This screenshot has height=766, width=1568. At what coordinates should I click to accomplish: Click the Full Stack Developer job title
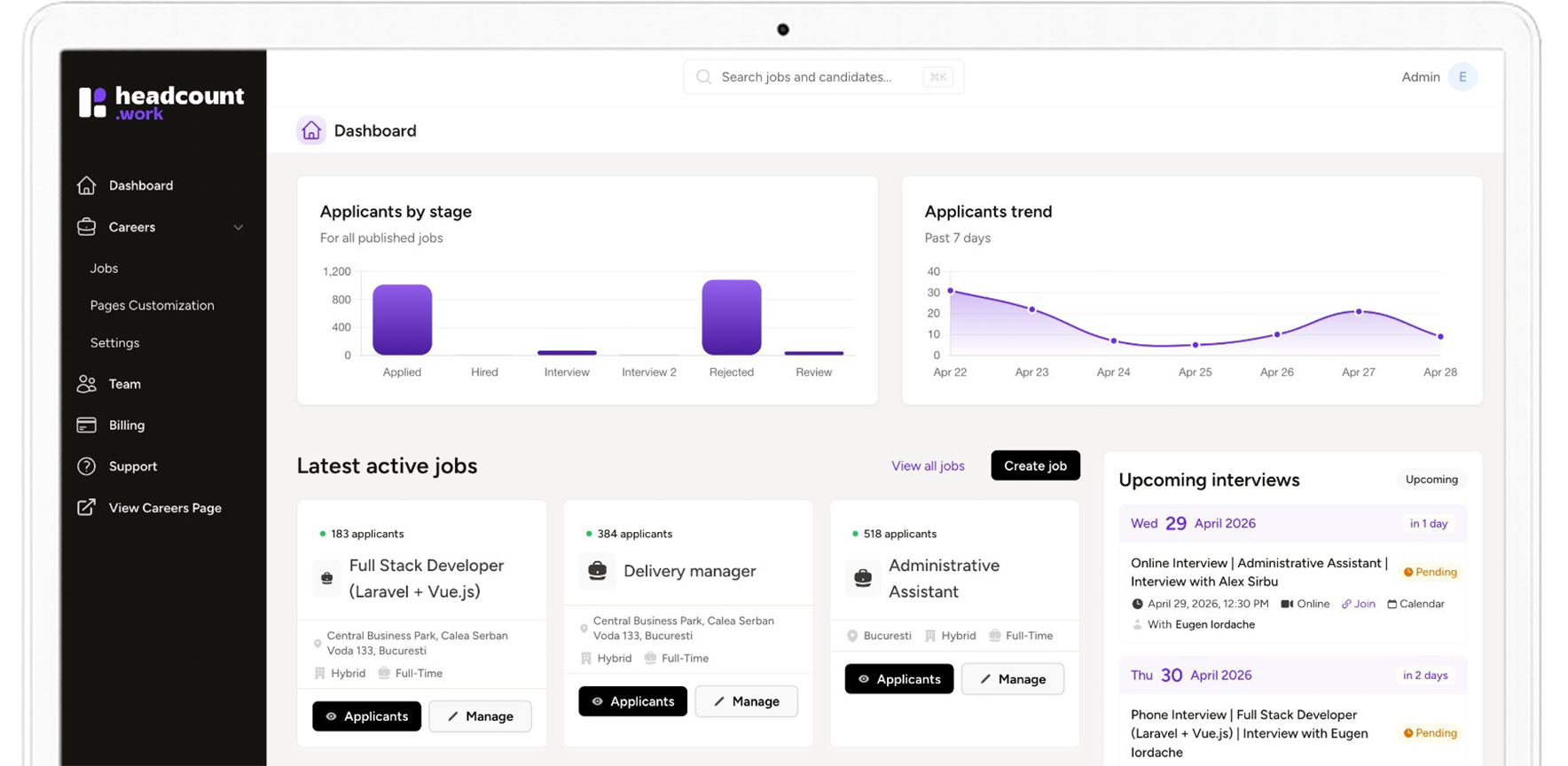pos(427,578)
